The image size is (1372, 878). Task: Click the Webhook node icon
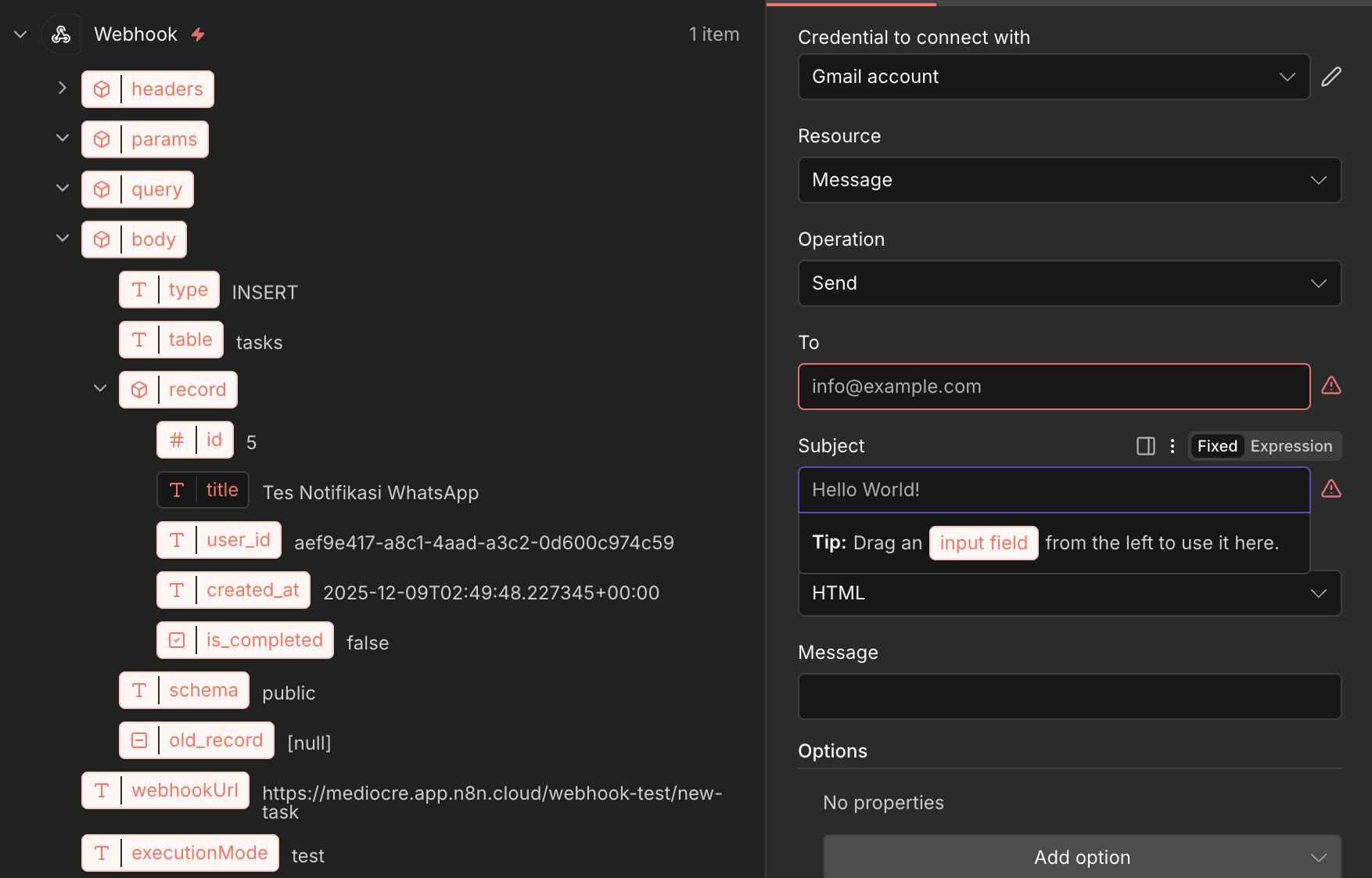61,34
